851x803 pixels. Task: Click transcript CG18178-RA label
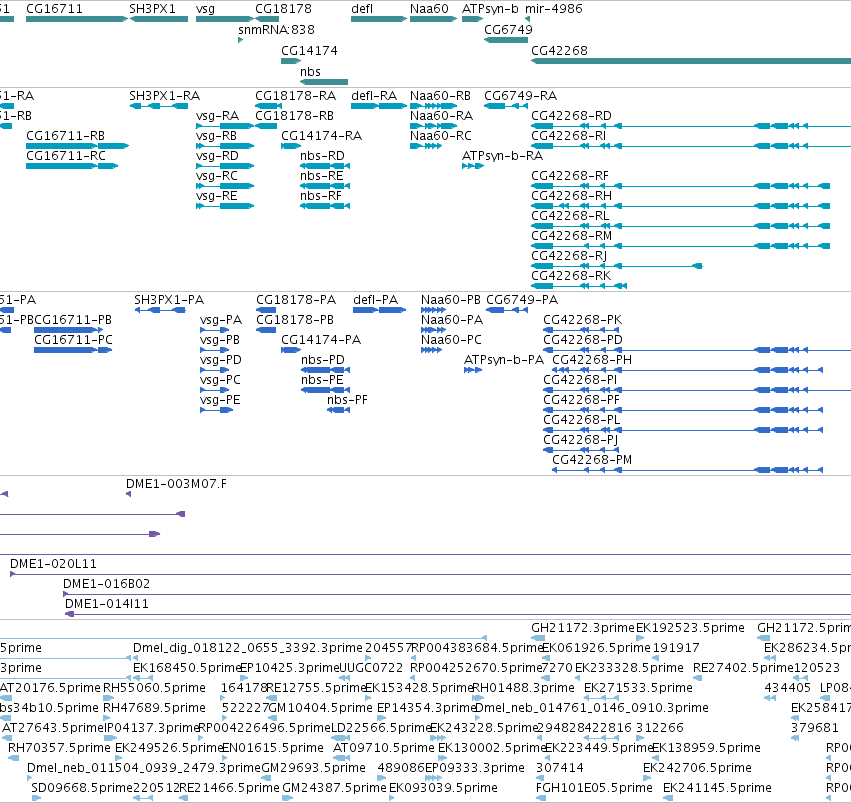[x=296, y=95]
